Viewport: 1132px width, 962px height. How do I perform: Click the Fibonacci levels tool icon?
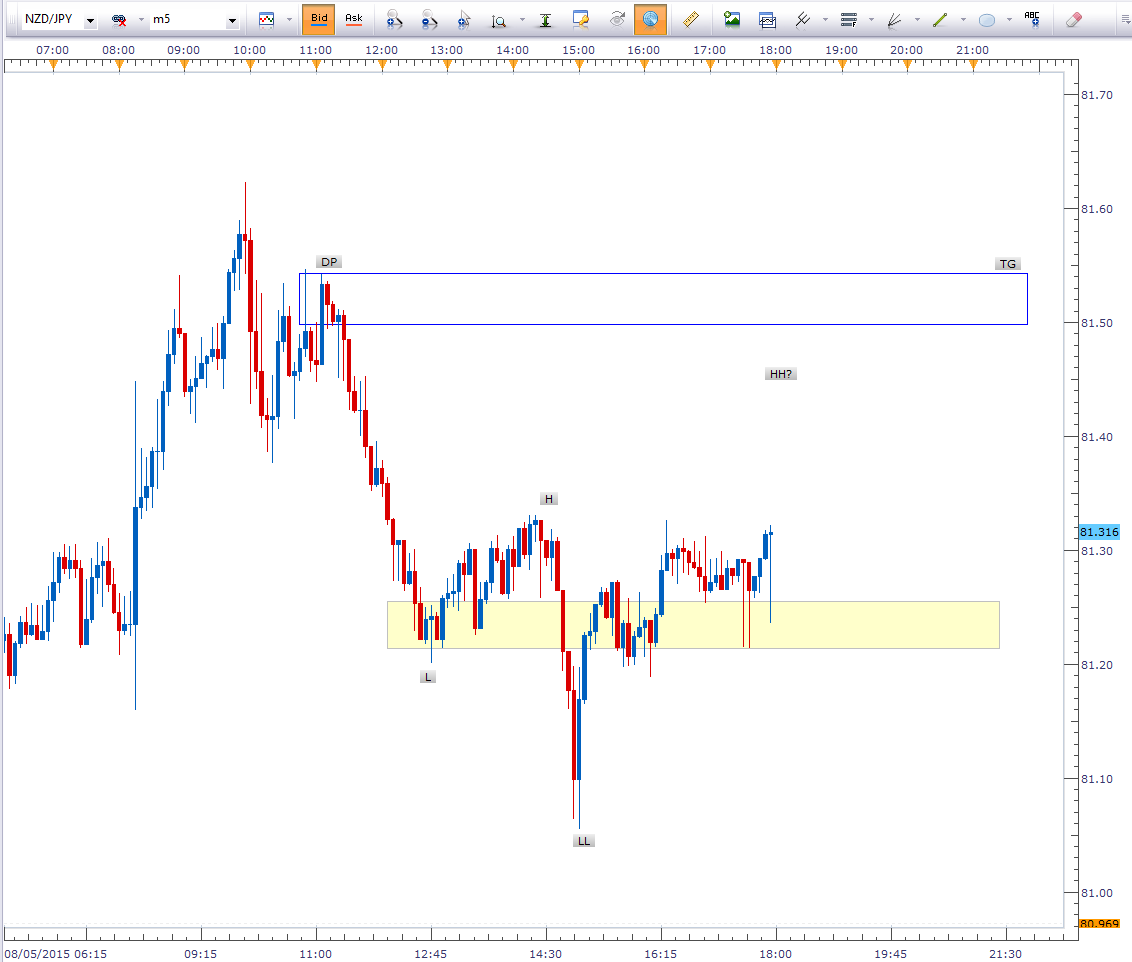tap(849, 19)
